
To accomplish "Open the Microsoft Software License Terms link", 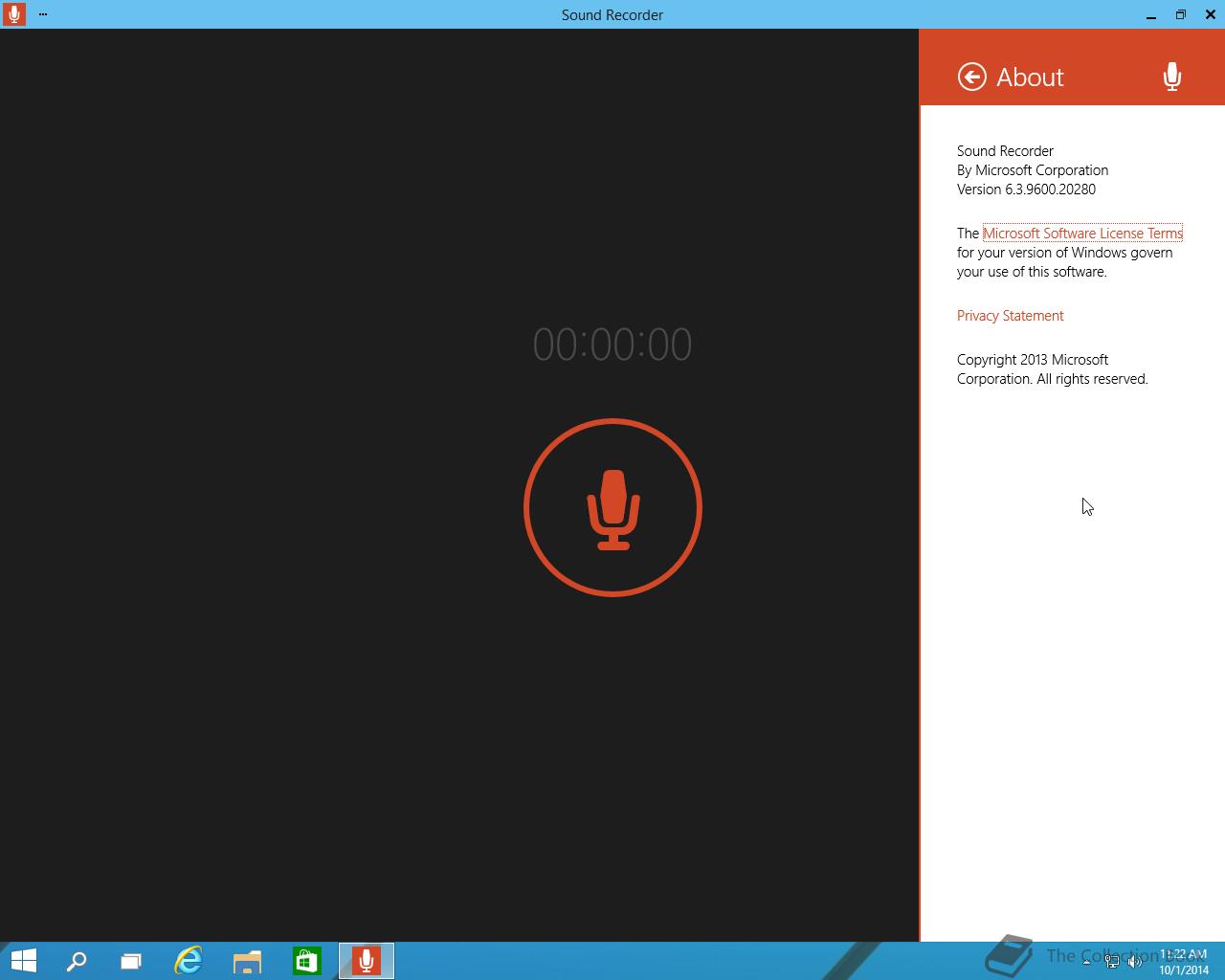I will (1082, 233).
